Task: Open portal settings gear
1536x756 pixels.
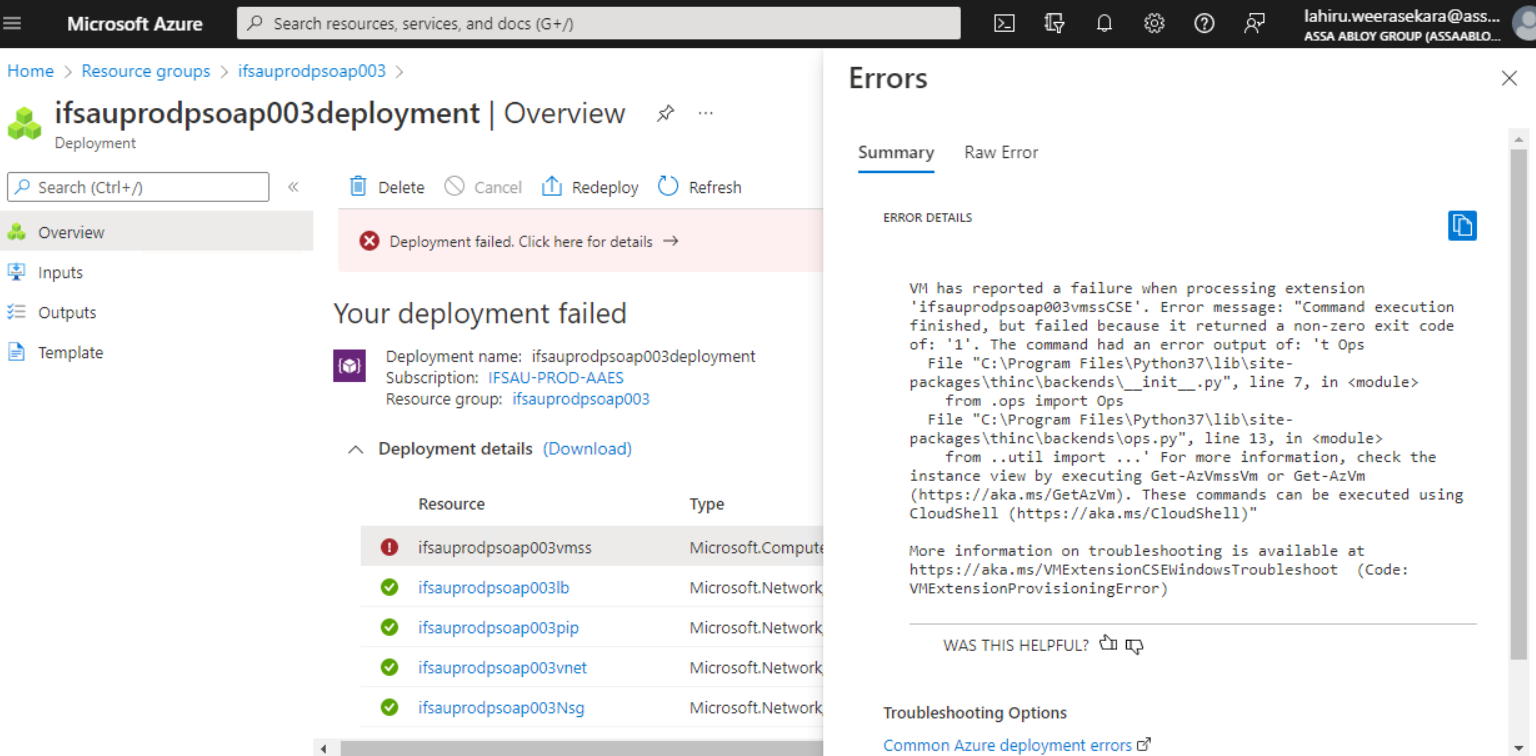Action: tap(1154, 23)
